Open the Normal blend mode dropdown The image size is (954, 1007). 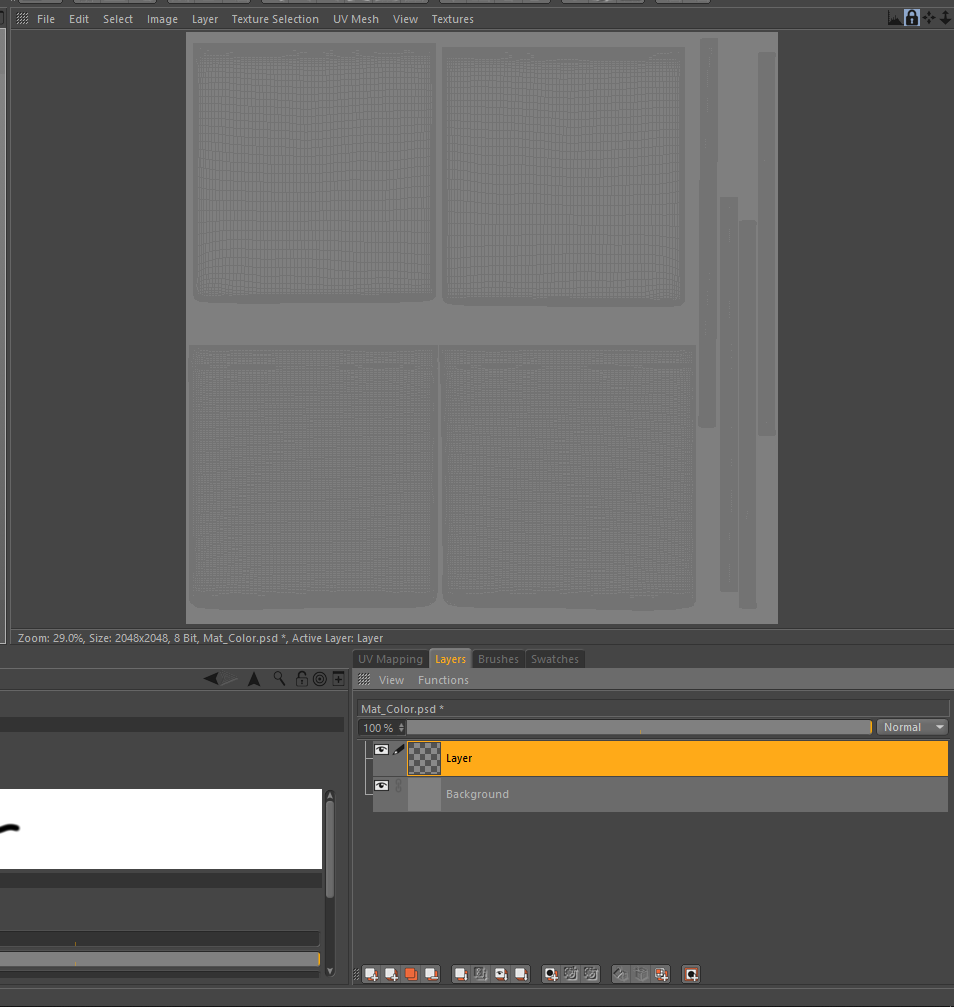(x=912, y=727)
